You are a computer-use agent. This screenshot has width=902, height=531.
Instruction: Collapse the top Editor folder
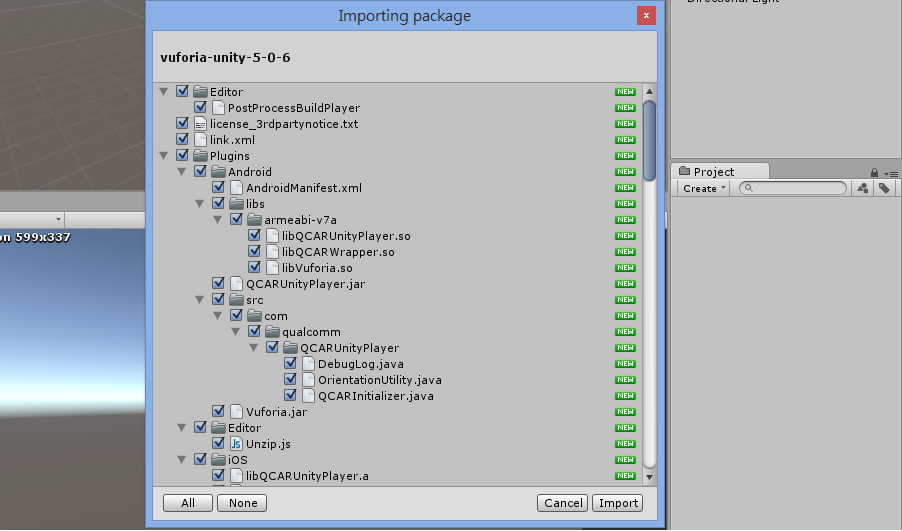pyautogui.click(x=164, y=91)
